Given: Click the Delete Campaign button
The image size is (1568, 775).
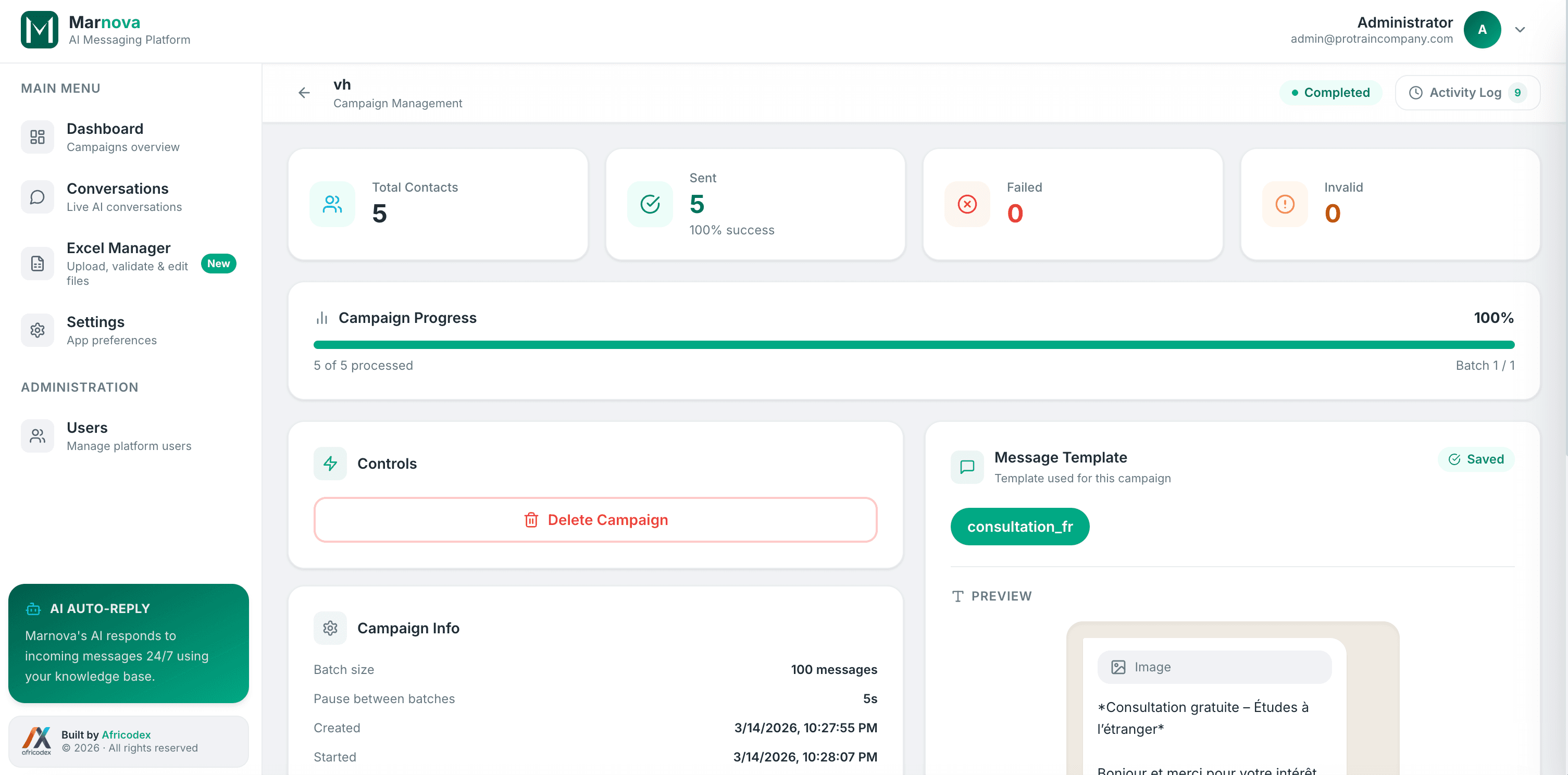Looking at the screenshot, I should [595, 519].
